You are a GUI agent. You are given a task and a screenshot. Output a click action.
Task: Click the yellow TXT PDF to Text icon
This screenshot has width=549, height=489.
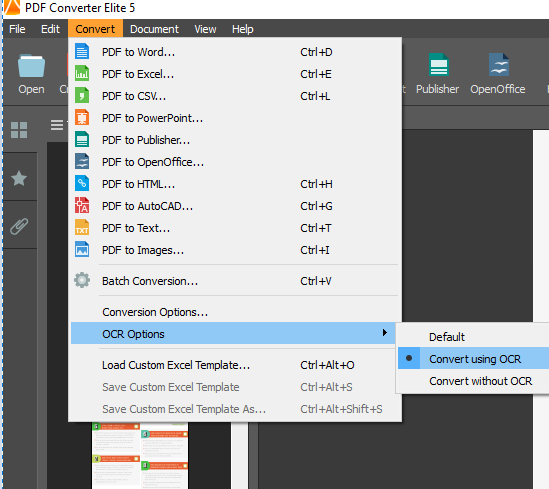[x=82, y=228]
